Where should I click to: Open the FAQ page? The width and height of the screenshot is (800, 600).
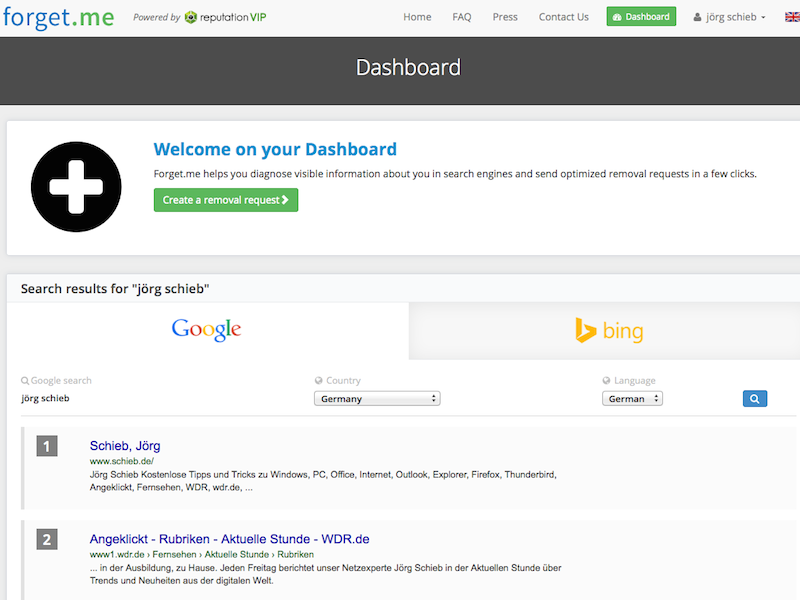tap(462, 17)
